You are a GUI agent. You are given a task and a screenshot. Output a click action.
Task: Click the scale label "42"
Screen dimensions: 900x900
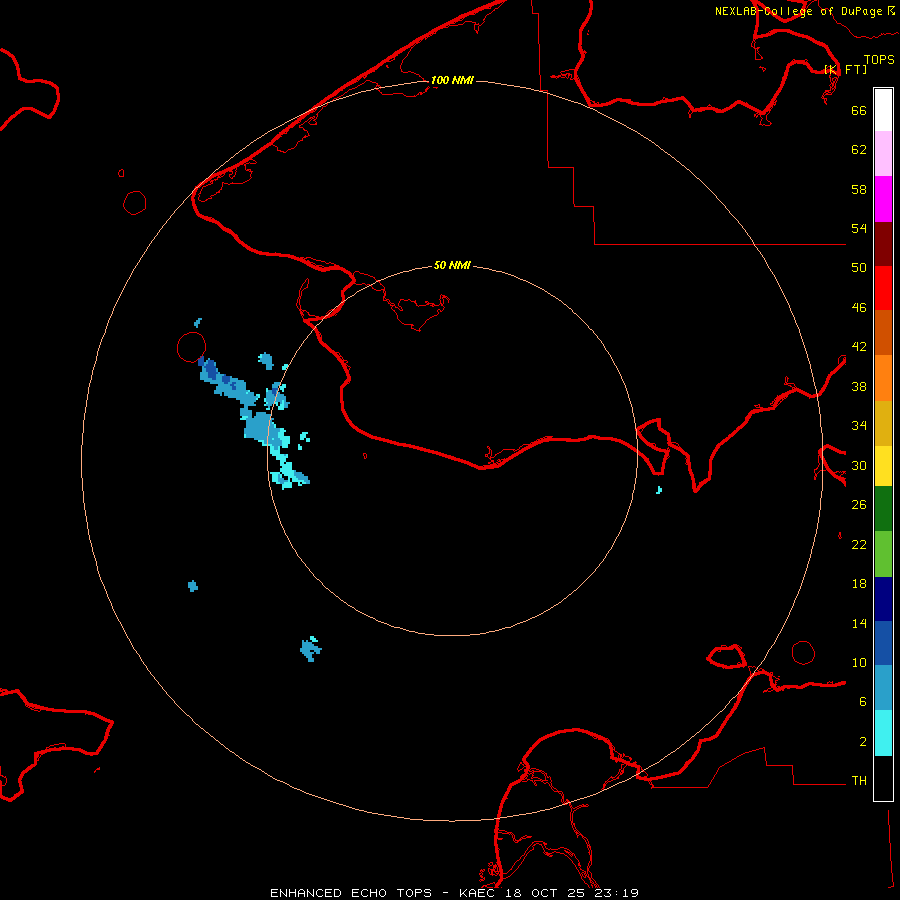859,347
